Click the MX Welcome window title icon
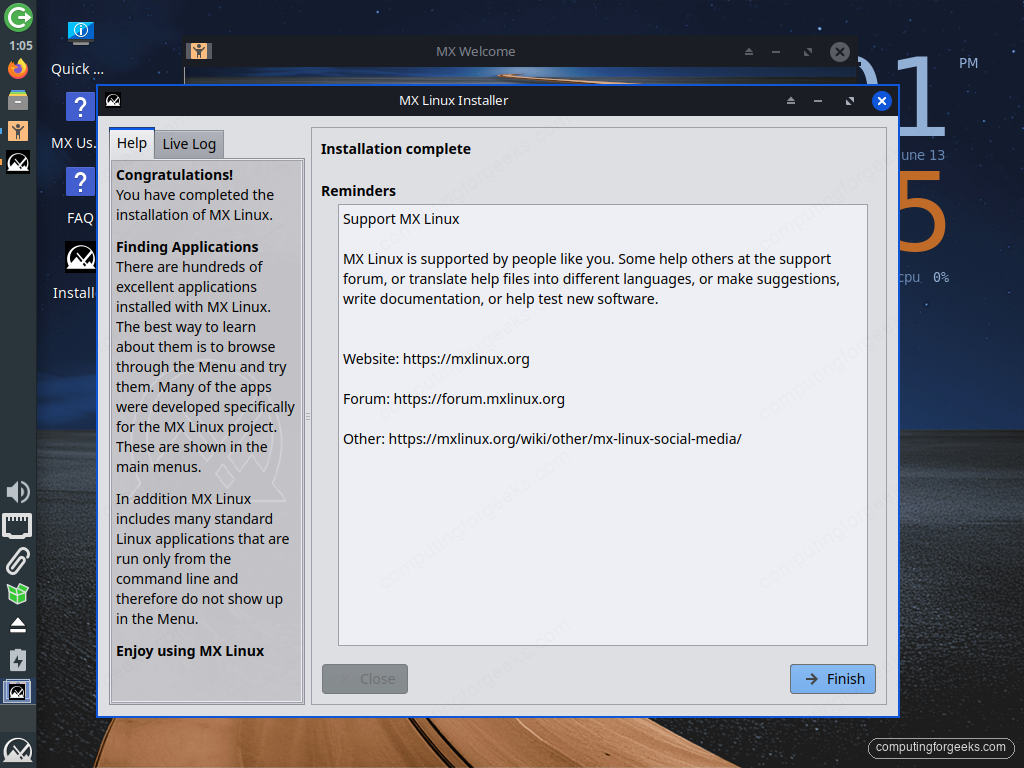The image size is (1024, 768). pyautogui.click(x=199, y=51)
